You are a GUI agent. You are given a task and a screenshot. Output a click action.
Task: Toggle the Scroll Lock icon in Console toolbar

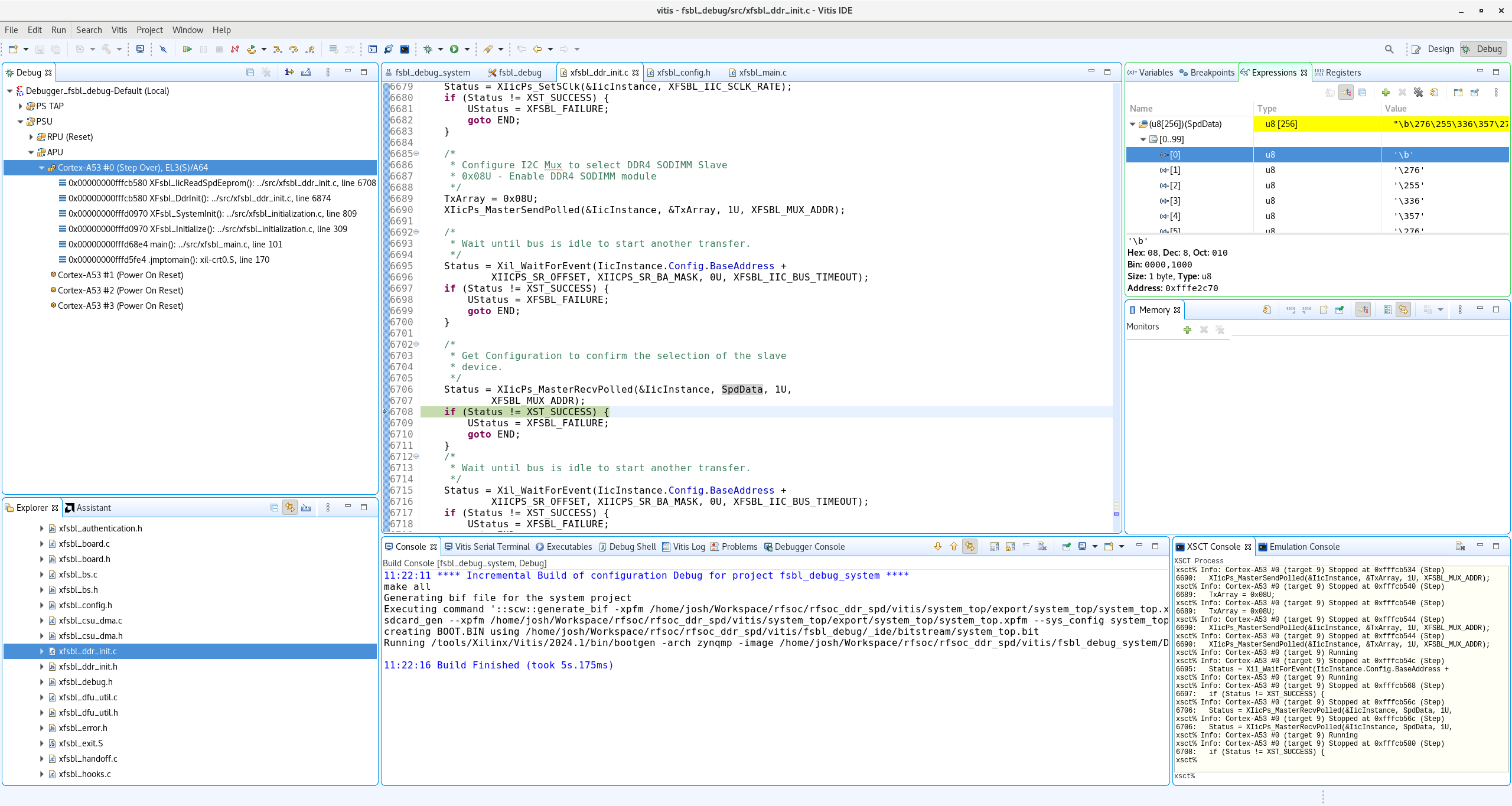pyautogui.click(x=1010, y=547)
